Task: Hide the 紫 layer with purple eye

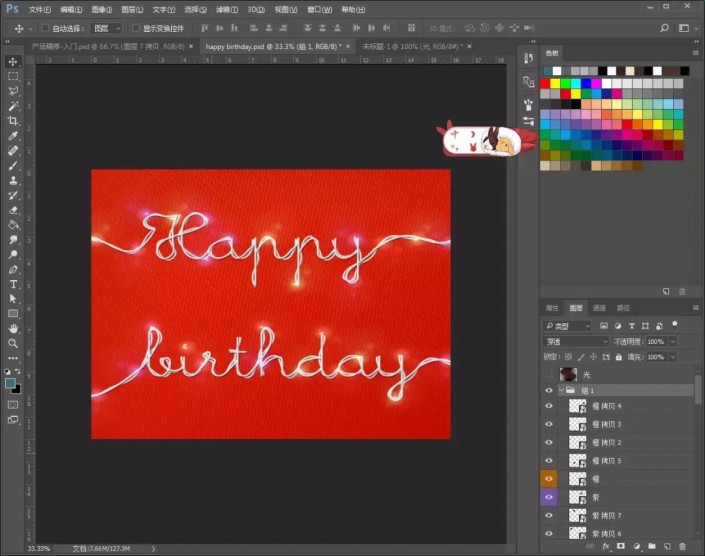Action: click(549, 497)
